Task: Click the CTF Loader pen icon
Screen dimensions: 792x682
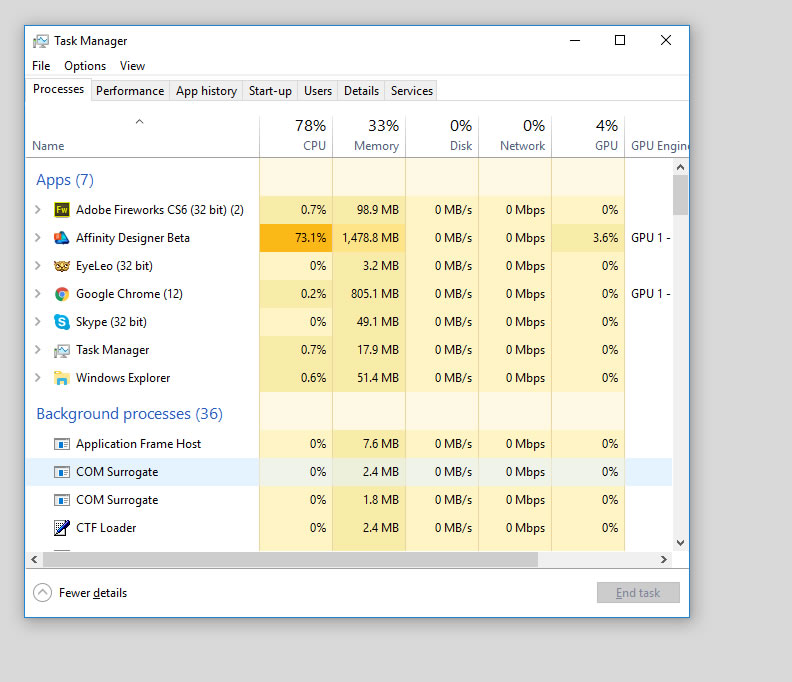Action: coord(62,528)
